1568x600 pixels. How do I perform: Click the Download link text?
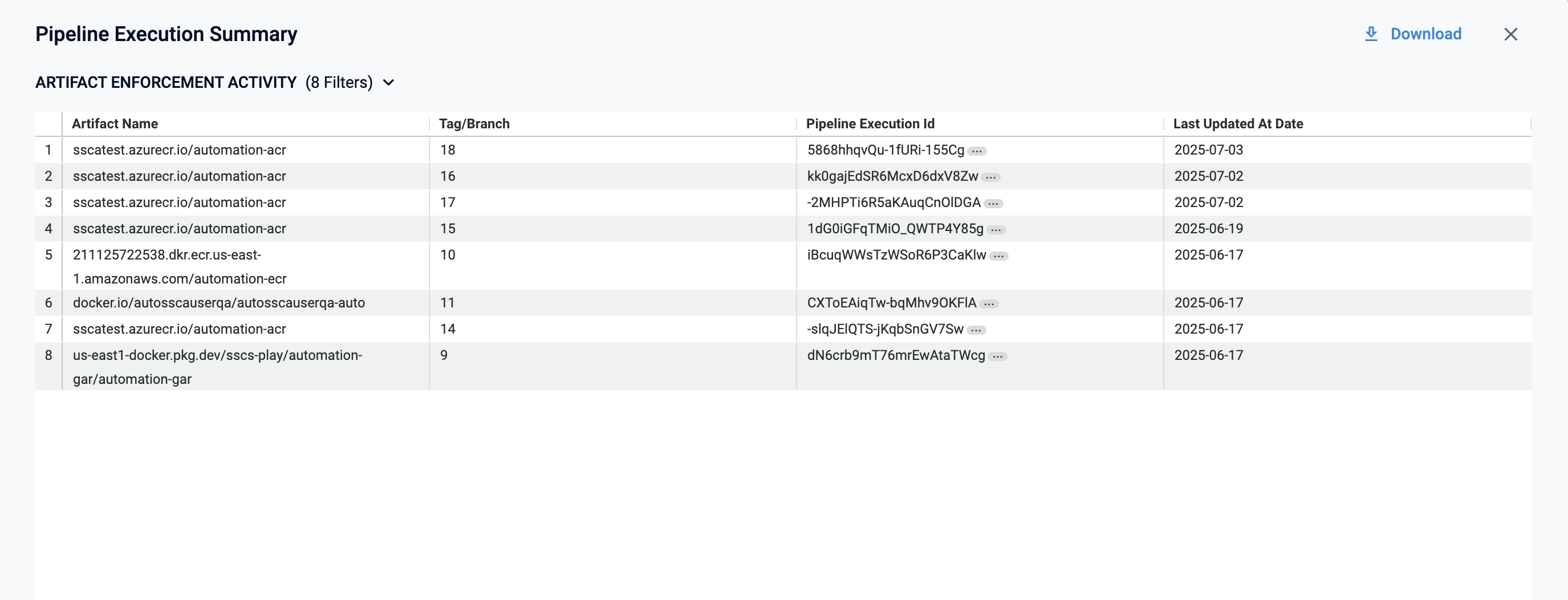1425,34
